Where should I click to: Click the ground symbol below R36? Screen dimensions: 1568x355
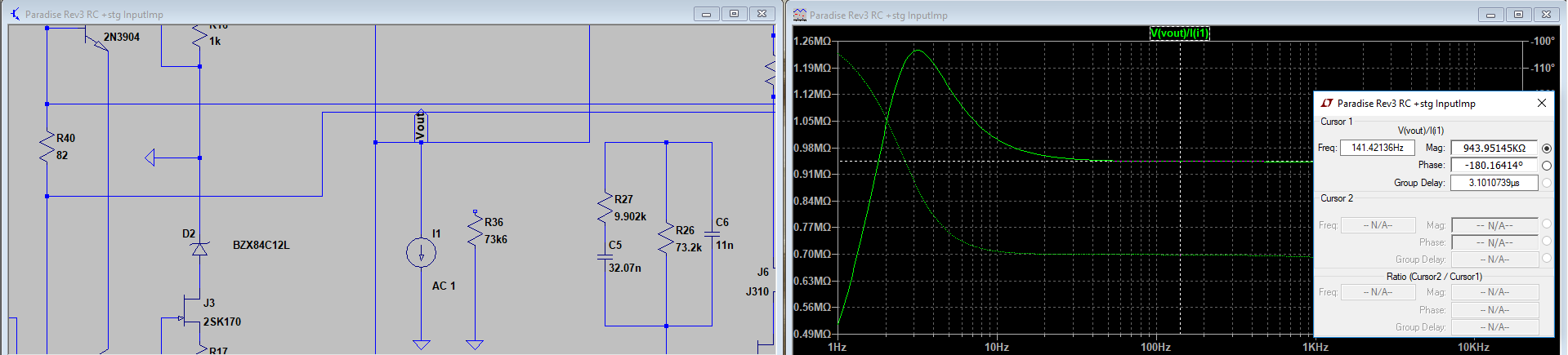tap(475, 344)
